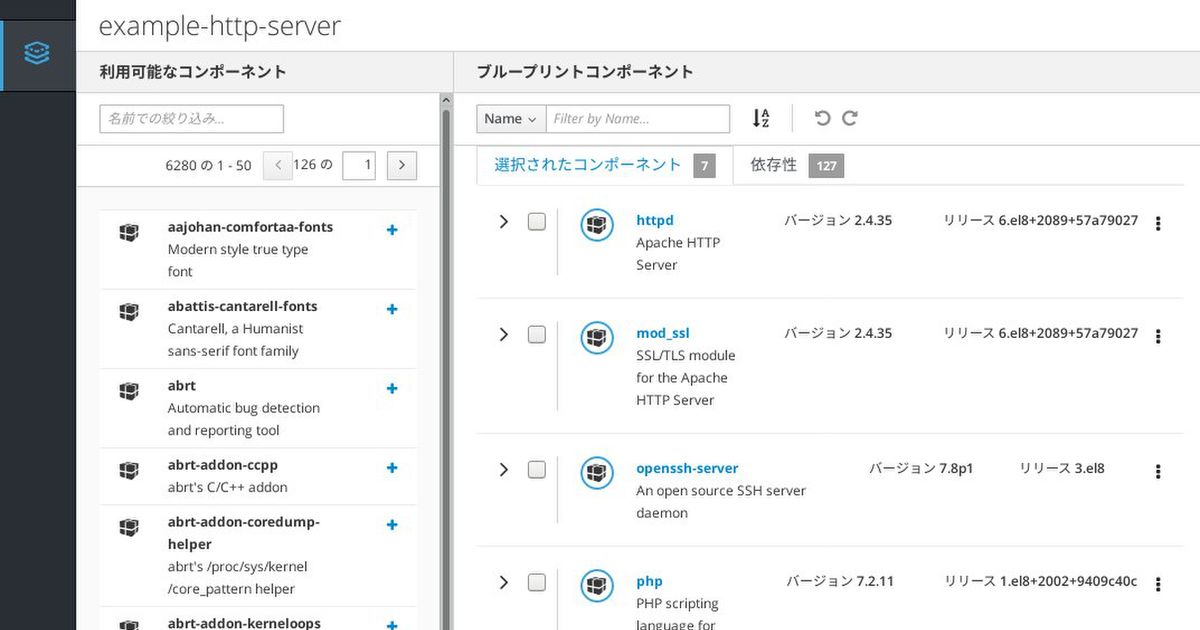The height and width of the screenshot is (630, 1200).
Task: Open the Name filter dropdown
Action: pos(510,119)
